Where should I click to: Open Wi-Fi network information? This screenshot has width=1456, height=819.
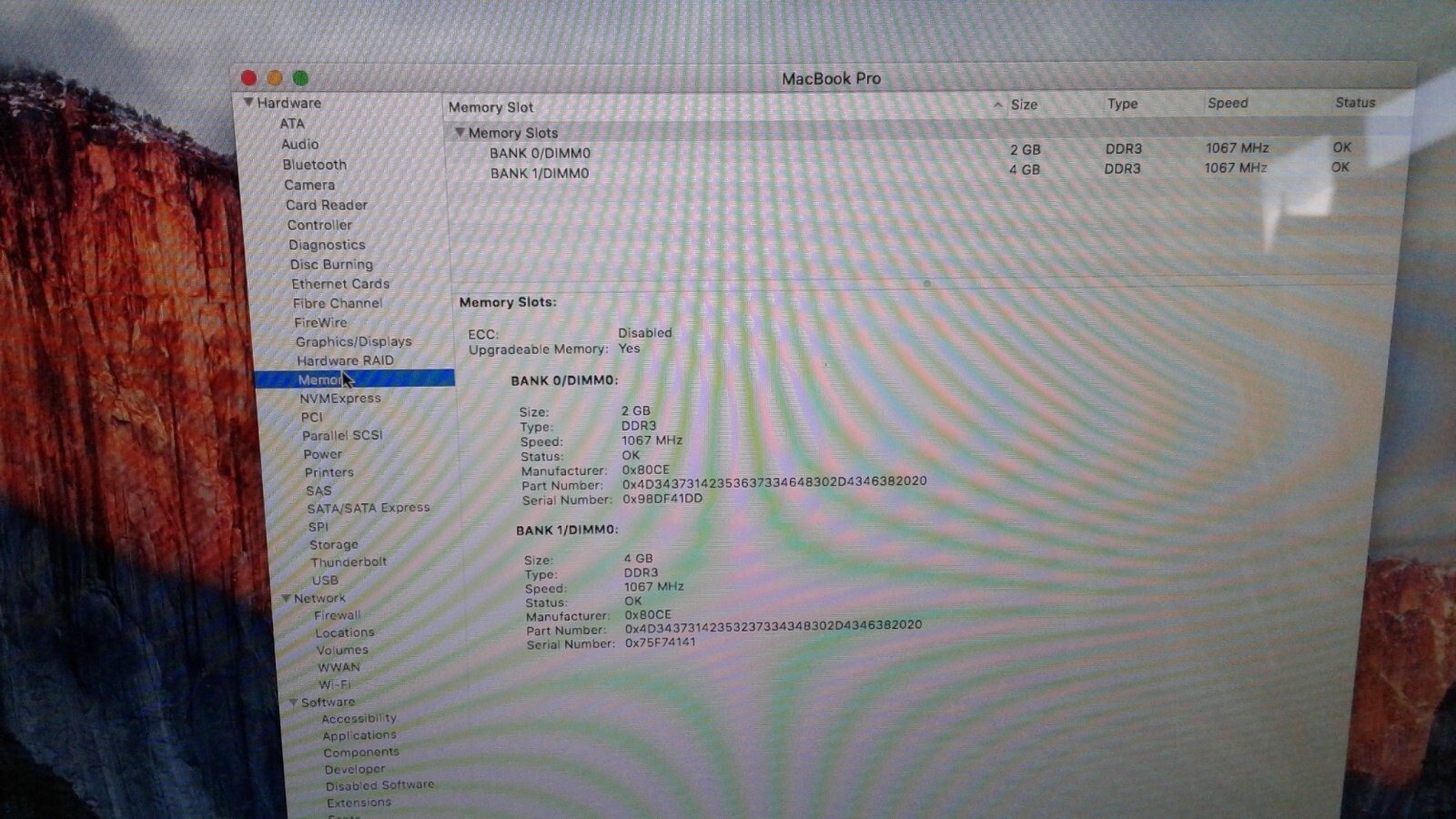click(x=334, y=684)
